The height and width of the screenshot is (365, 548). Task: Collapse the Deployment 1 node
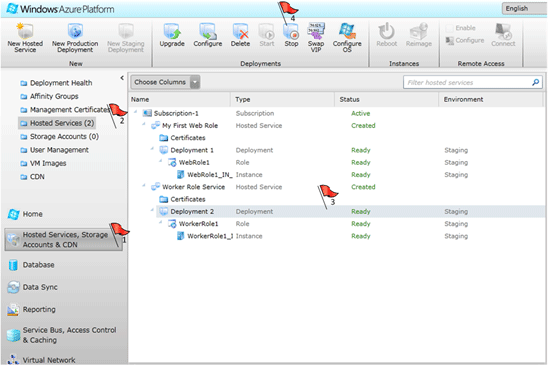[x=152, y=149]
